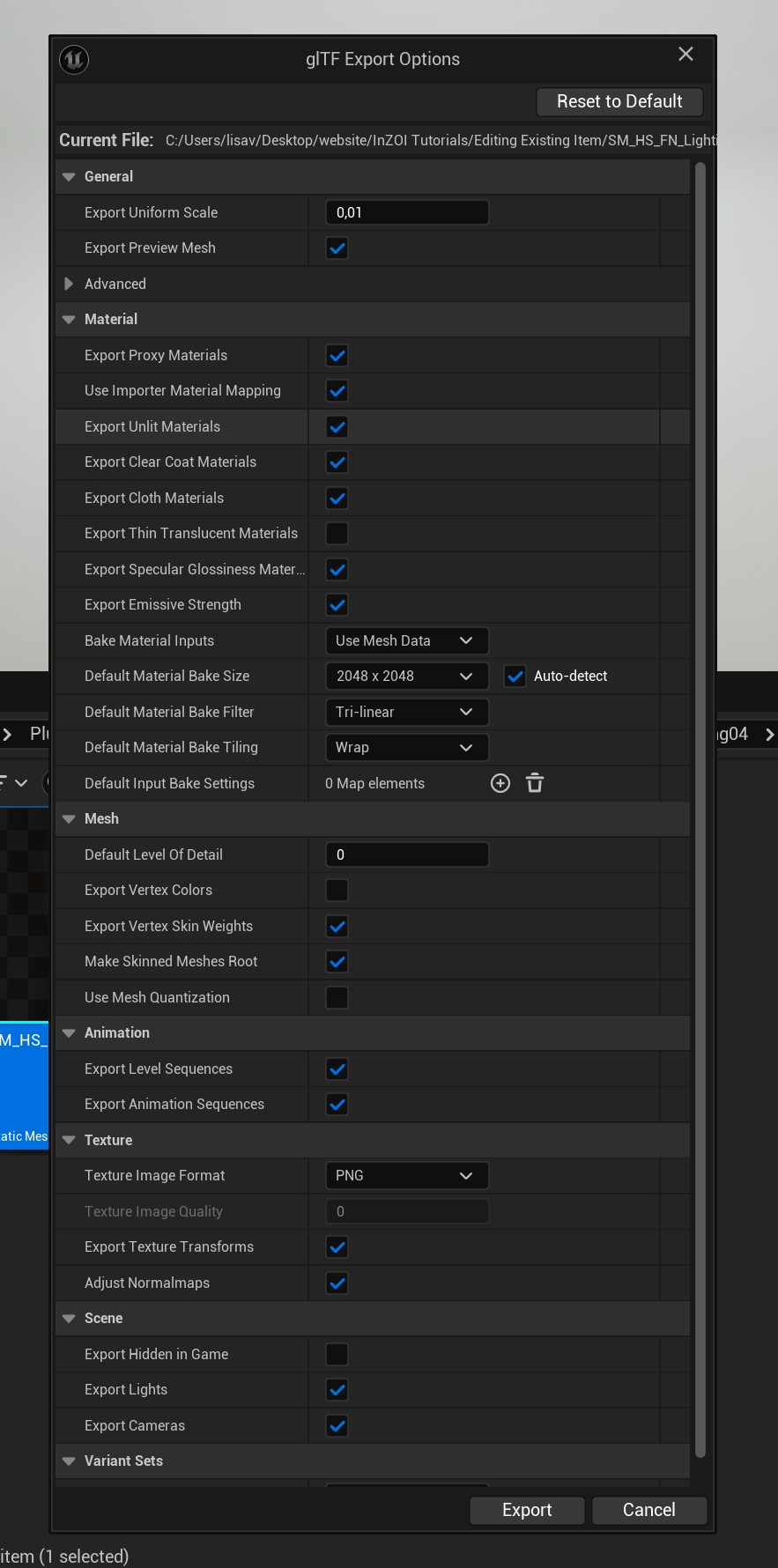This screenshot has width=778, height=1568.
Task: Toggle Make Skinned Meshes Root checkbox
Action: 337,962
